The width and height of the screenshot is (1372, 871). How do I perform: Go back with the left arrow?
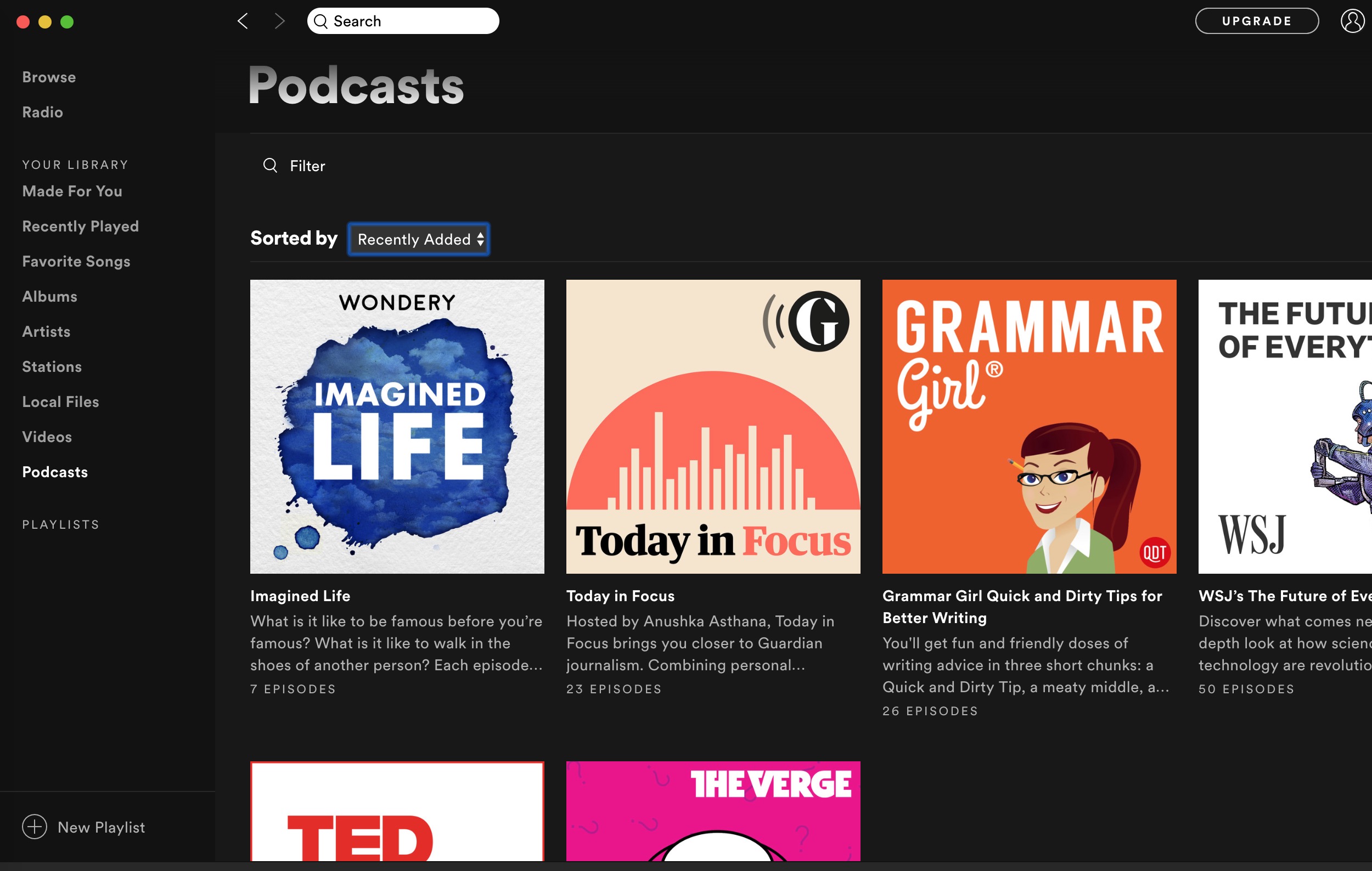pos(243,21)
